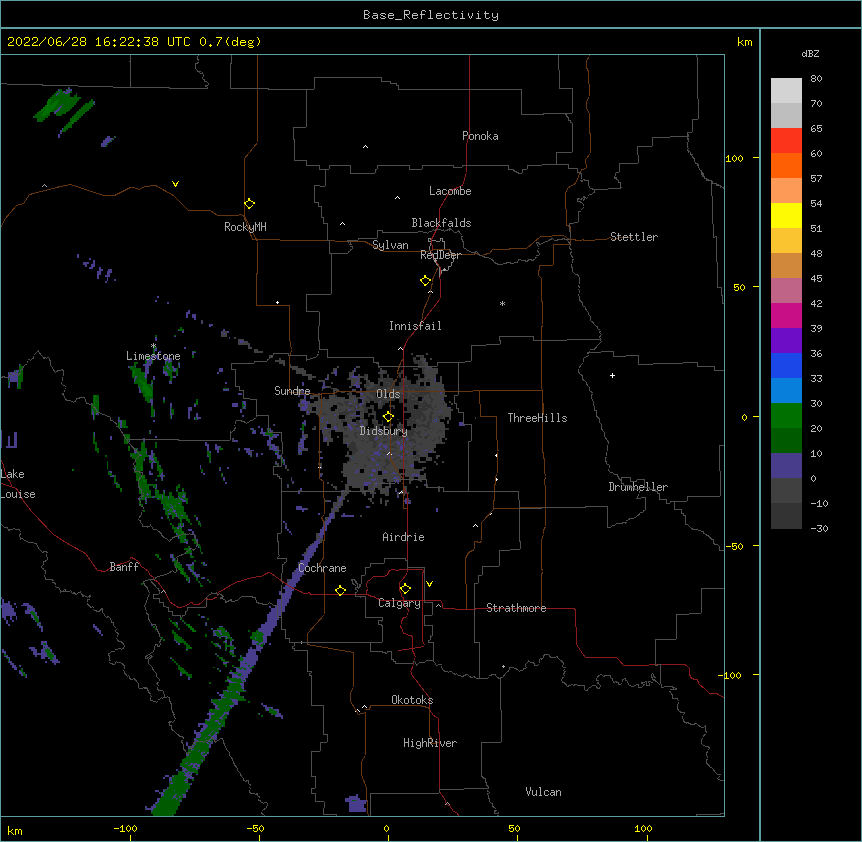Click the vertical axis 50 km tick label
Viewport: 862px width, 842px height.
point(739,287)
